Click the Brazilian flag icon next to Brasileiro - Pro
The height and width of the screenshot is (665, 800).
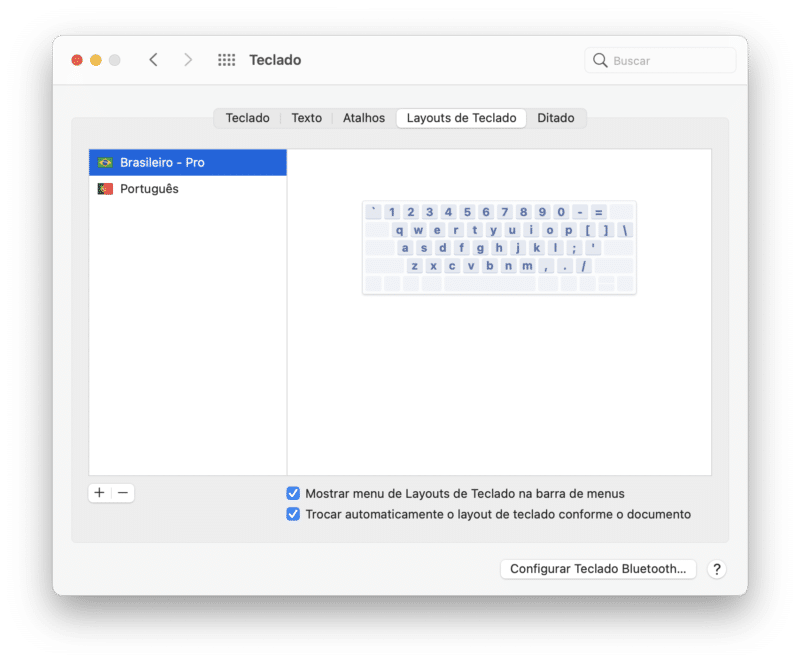click(x=103, y=161)
